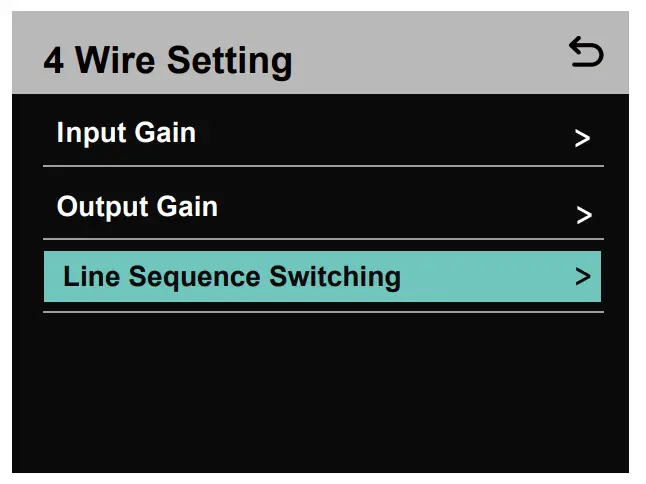Tap the Input Gain label text
The image size is (646, 484).
126,133
